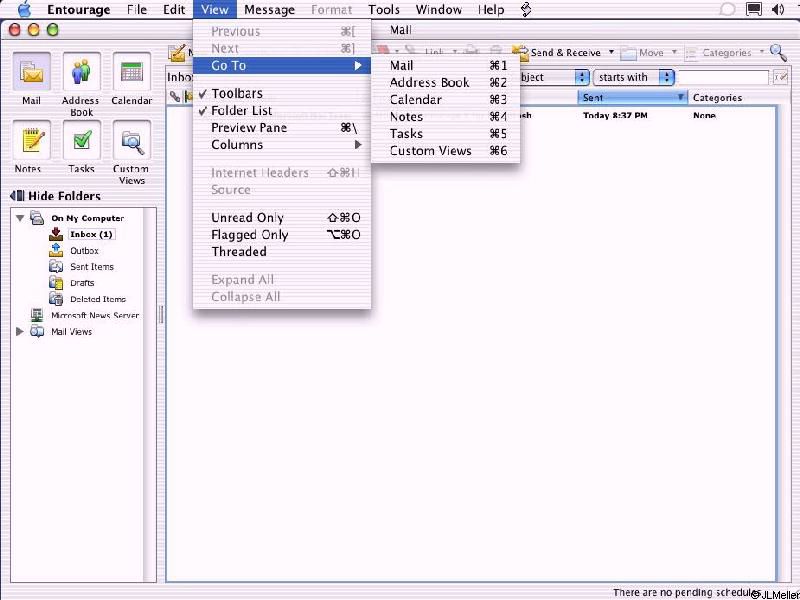
Task: Open the Apple menu
Action: tap(24, 9)
